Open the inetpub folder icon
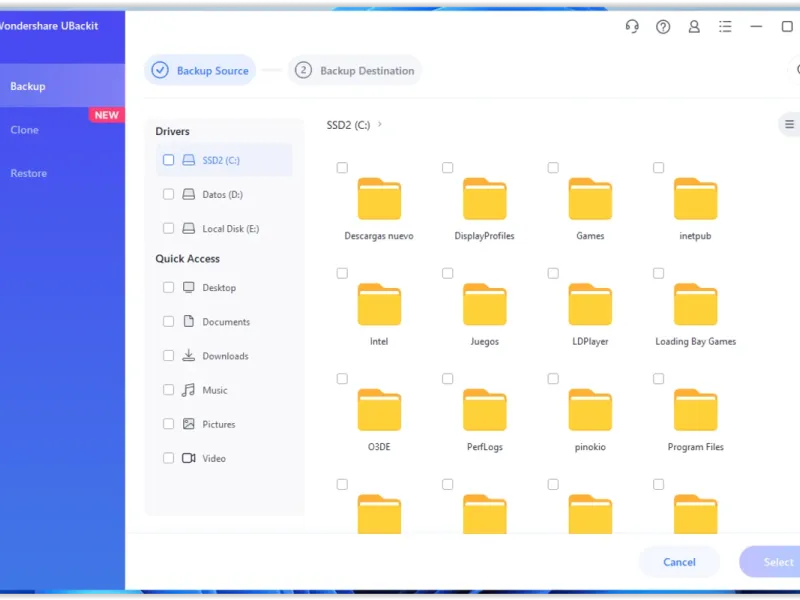The image size is (800, 600). click(695, 199)
